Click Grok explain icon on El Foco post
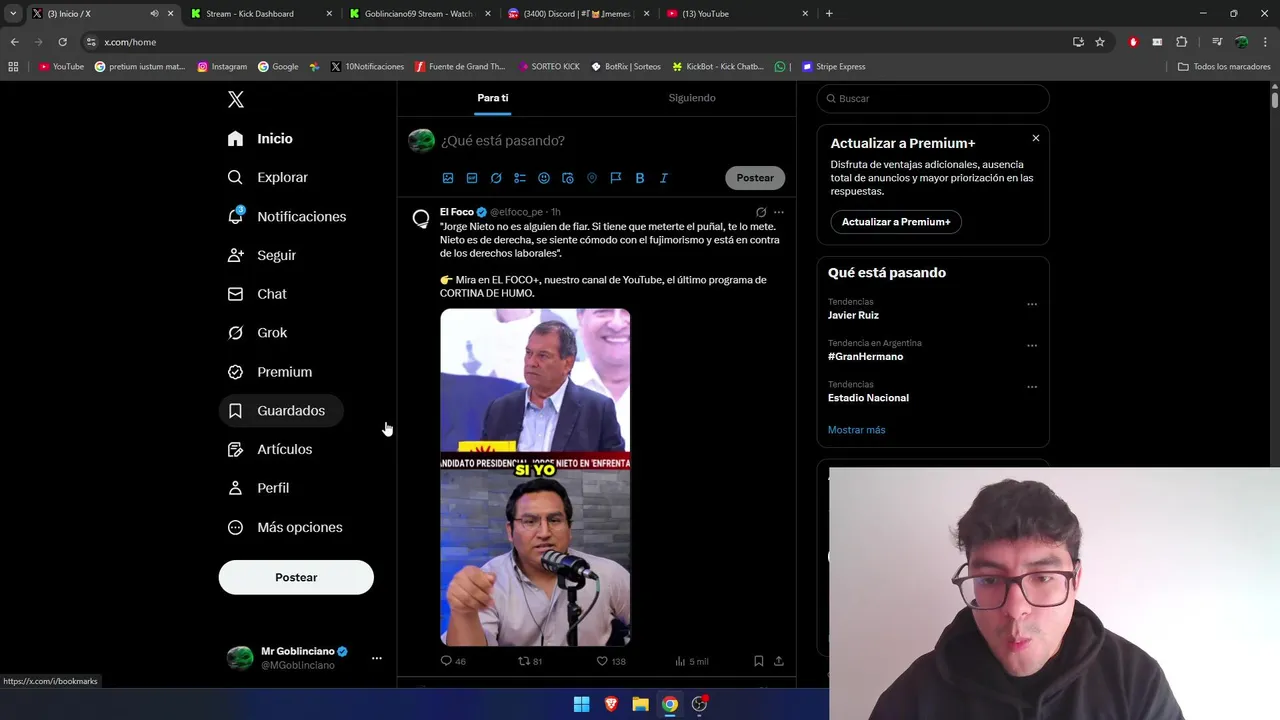 point(761,212)
